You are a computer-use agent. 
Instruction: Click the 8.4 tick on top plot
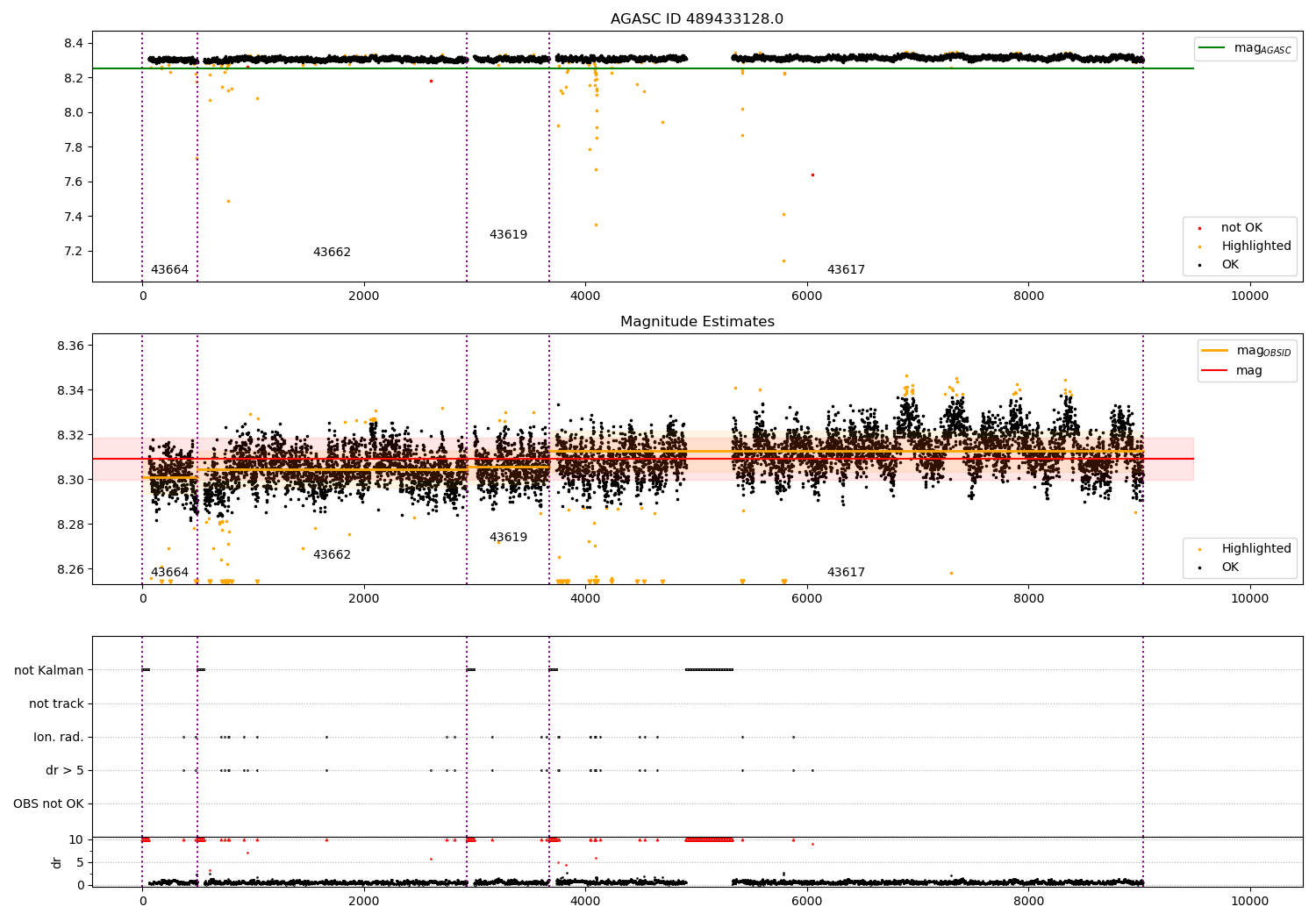click(x=74, y=44)
